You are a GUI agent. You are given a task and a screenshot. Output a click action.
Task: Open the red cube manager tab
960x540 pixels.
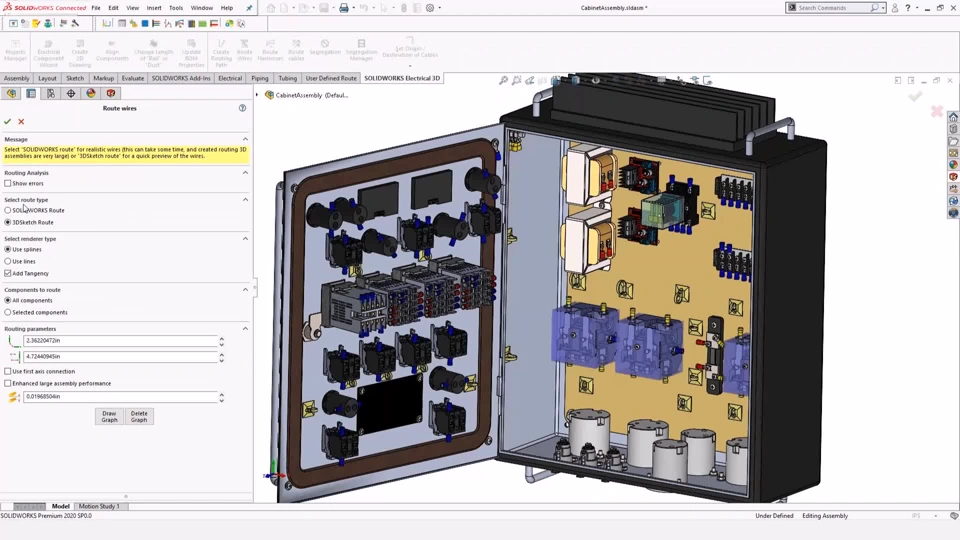[x=111, y=93]
